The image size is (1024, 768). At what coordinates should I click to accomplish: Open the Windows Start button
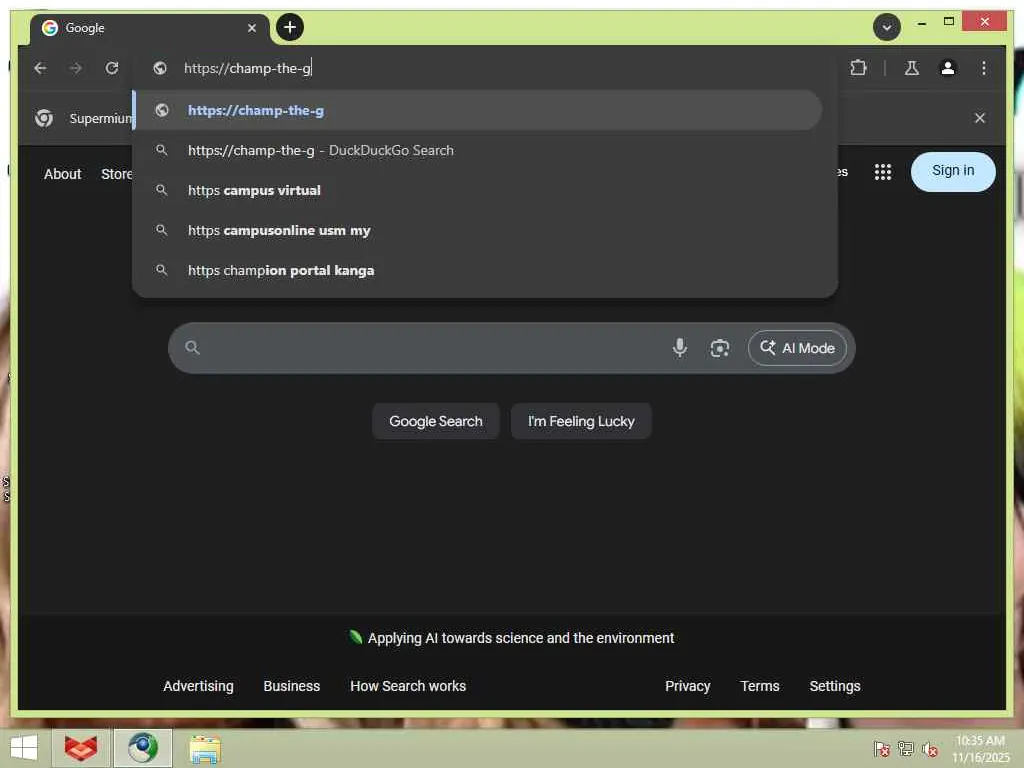[x=24, y=748]
